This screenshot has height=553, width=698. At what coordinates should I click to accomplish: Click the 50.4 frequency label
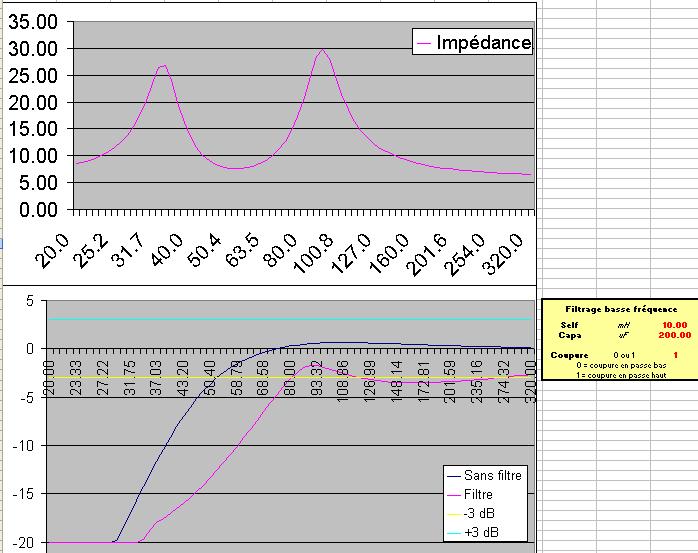(x=204, y=250)
